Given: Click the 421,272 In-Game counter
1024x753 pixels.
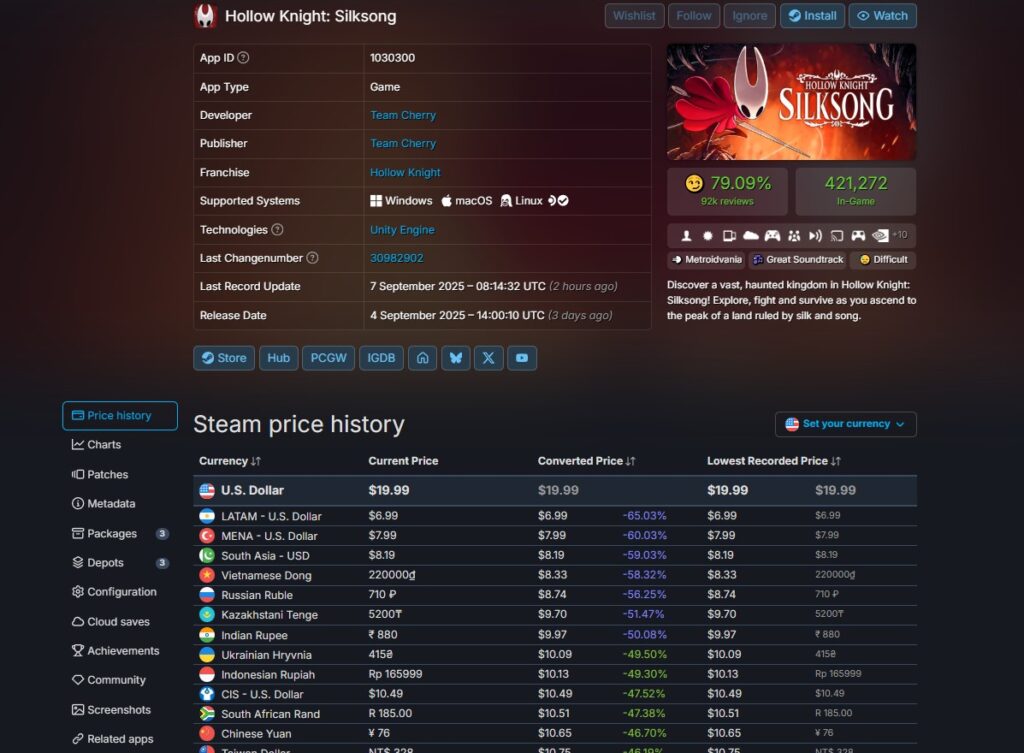Looking at the screenshot, I should 856,191.
